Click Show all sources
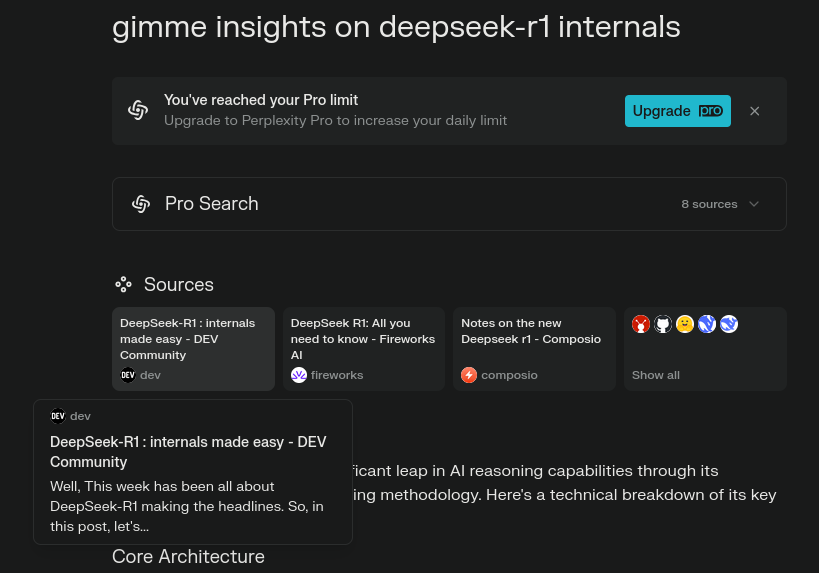 click(x=656, y=375)
